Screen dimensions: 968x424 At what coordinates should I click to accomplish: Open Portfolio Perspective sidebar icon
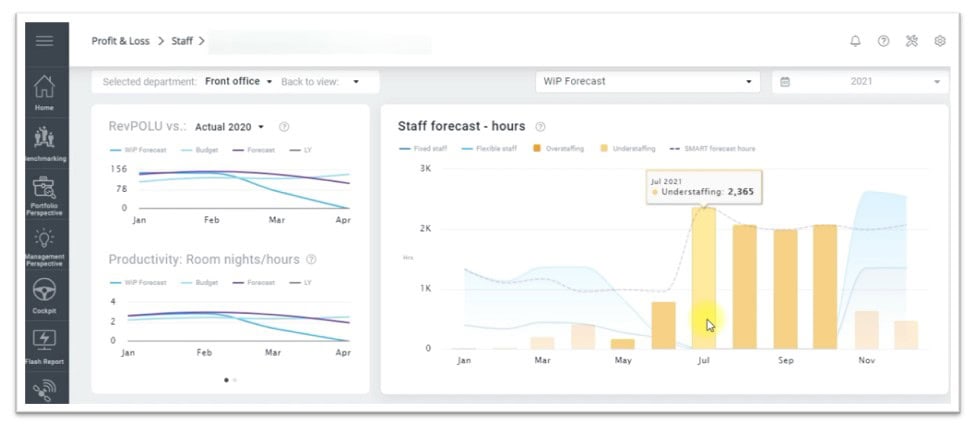tap(44, 188)
